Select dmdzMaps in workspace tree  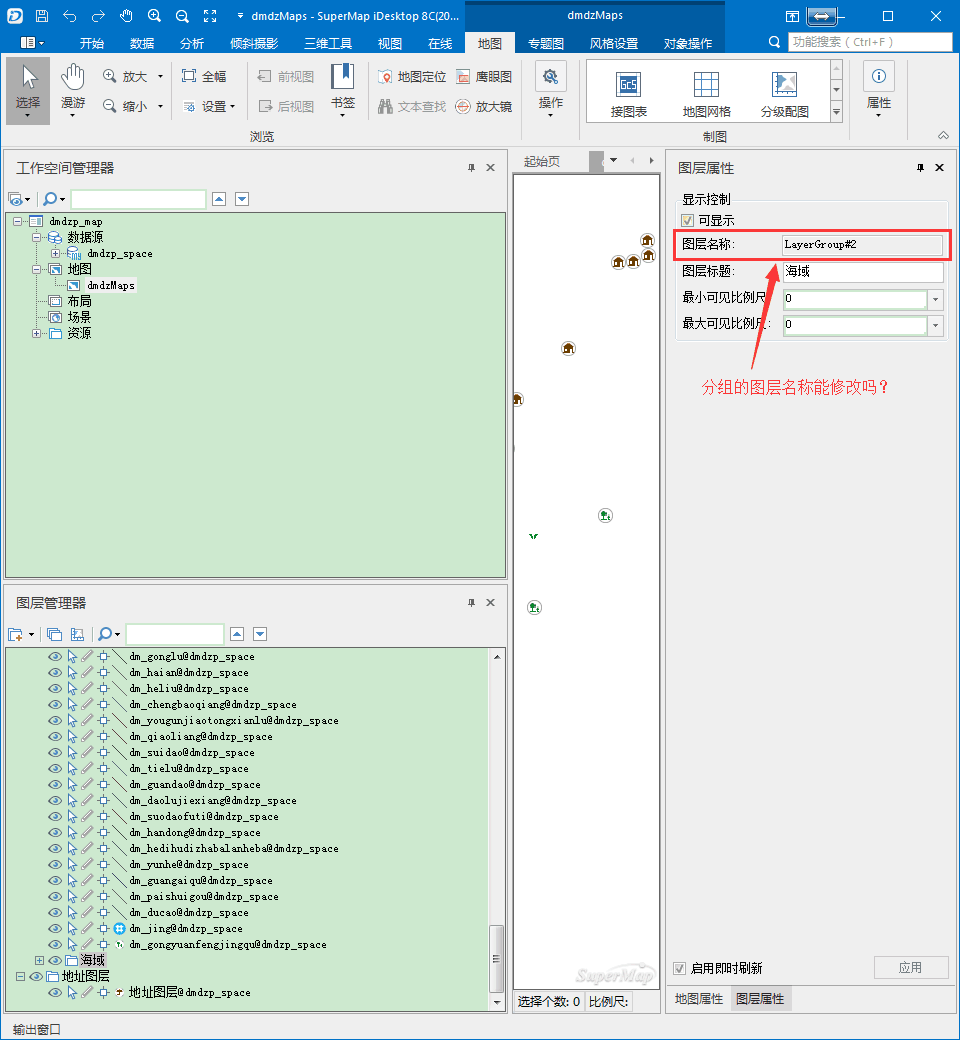click(111, 286)
